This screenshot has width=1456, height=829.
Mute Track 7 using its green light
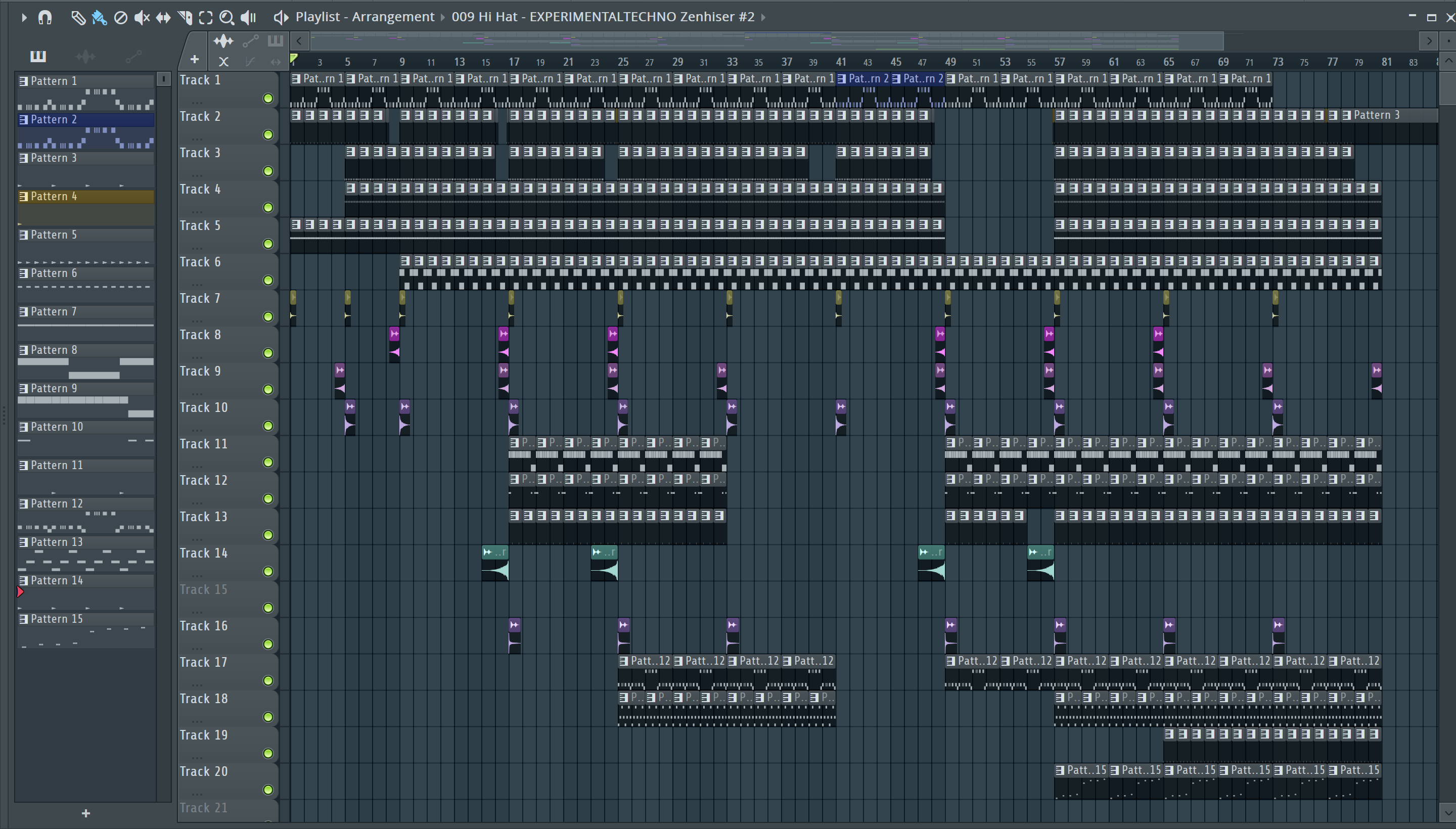267,317
